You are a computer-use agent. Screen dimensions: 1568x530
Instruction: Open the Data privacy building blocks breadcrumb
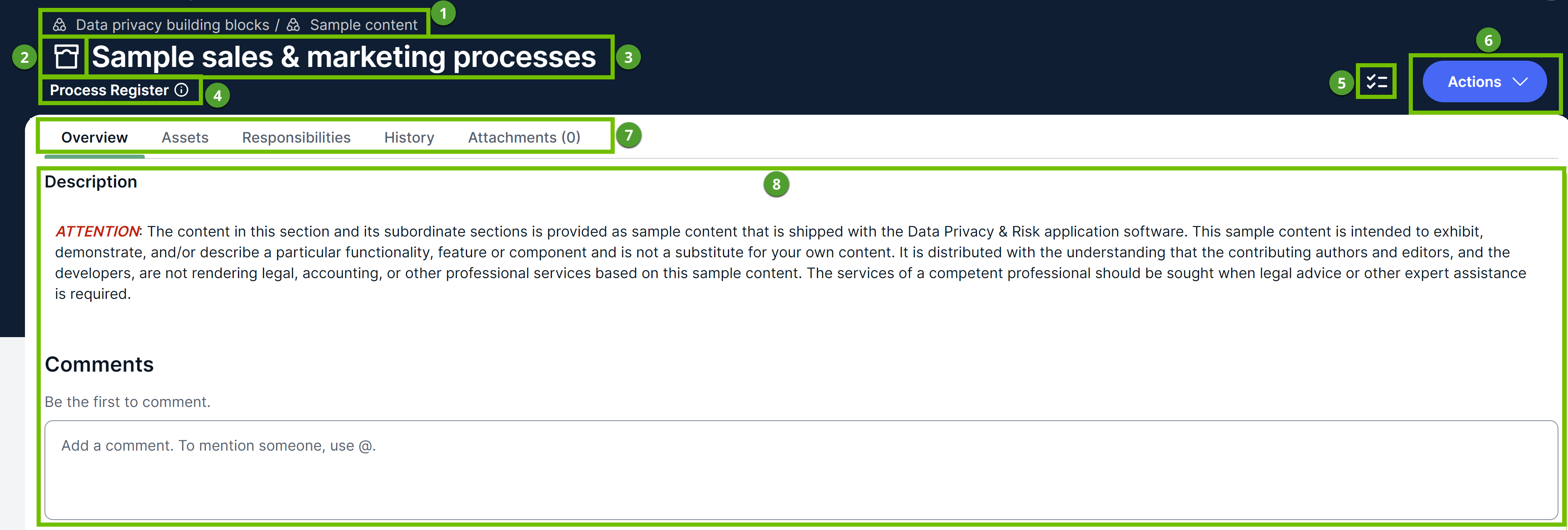click(172, 25)
